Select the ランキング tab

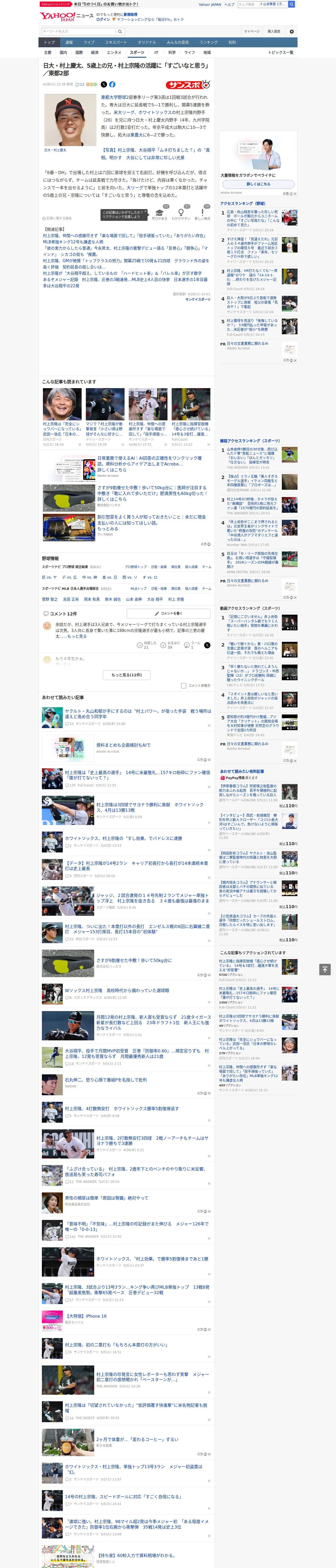pyautogui.click(x=209, y=43)
